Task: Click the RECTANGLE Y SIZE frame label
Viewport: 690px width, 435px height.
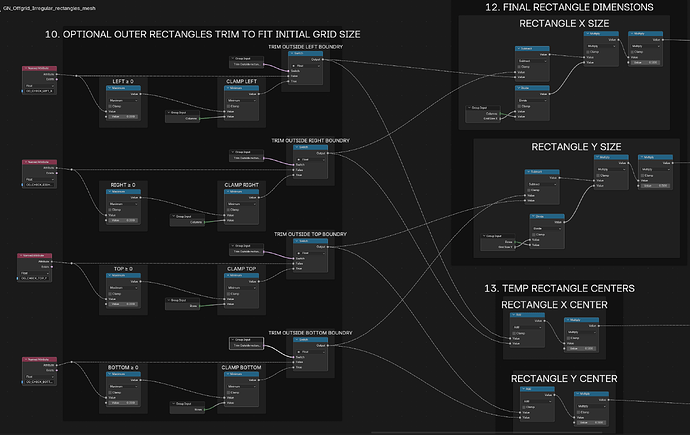Action: [x=576, y=147]
